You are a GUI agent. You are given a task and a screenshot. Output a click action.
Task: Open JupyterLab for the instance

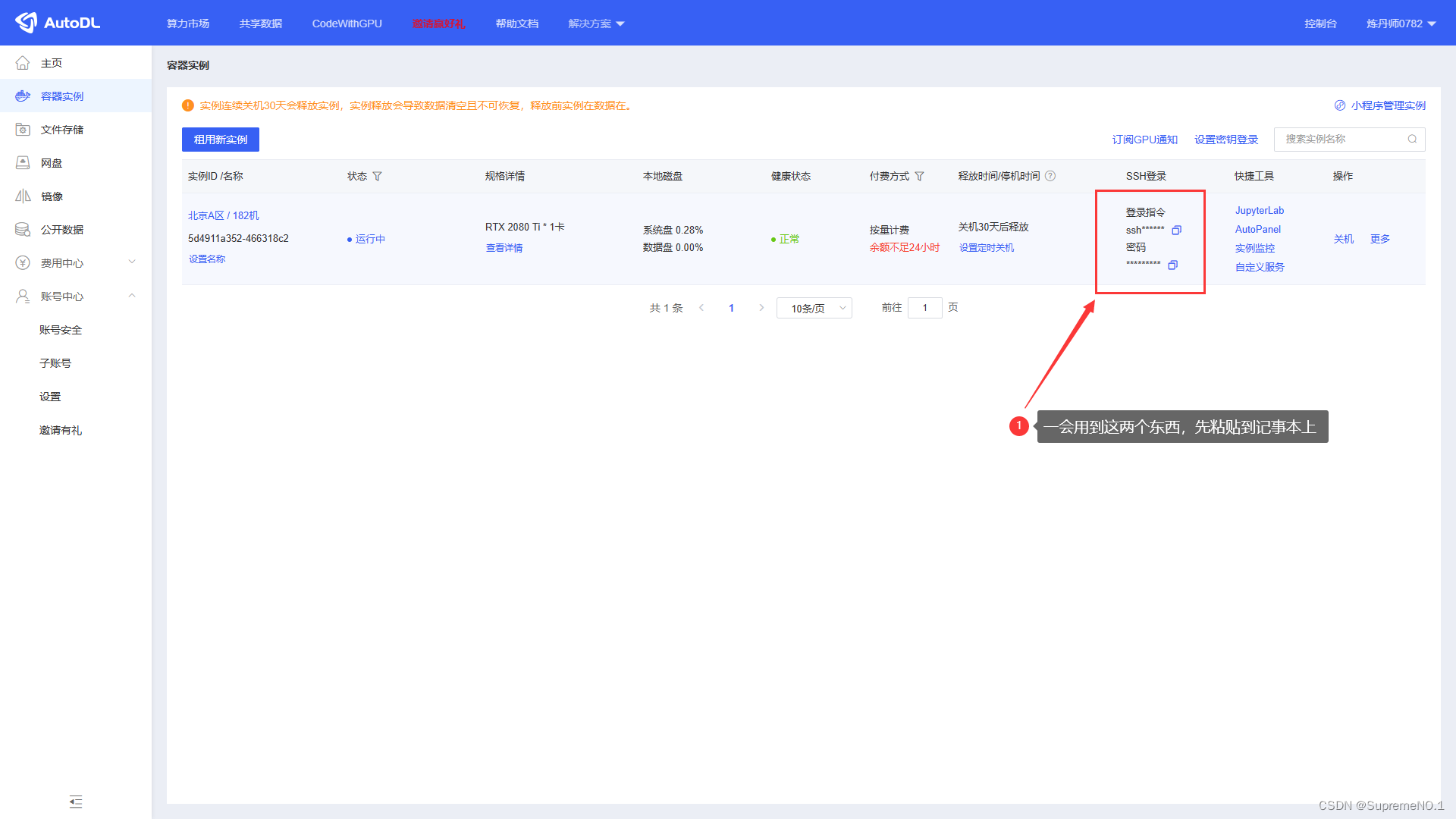pyautogui.click(x=1260, y=211)
